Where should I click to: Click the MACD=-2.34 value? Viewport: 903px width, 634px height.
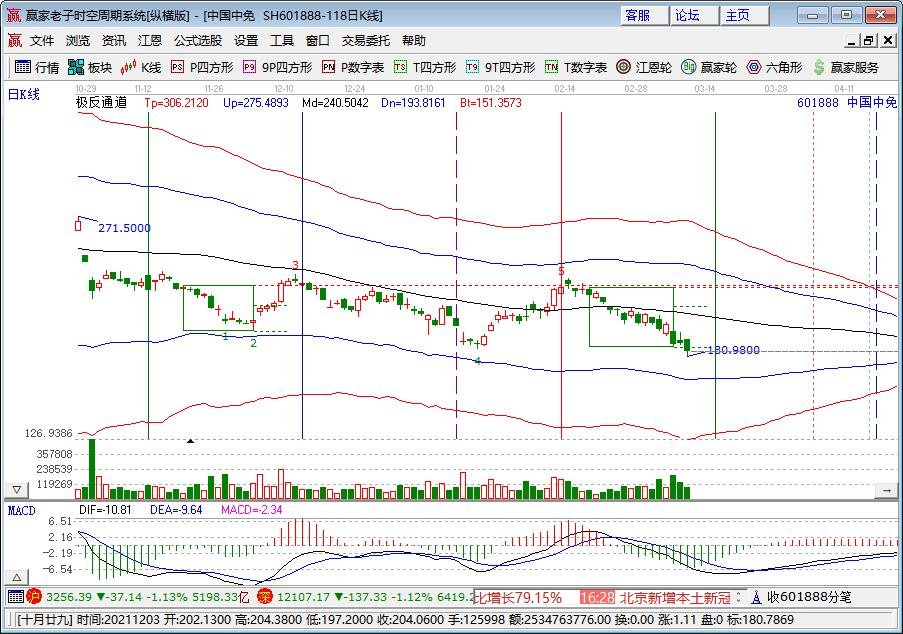(x=252, y=510)
